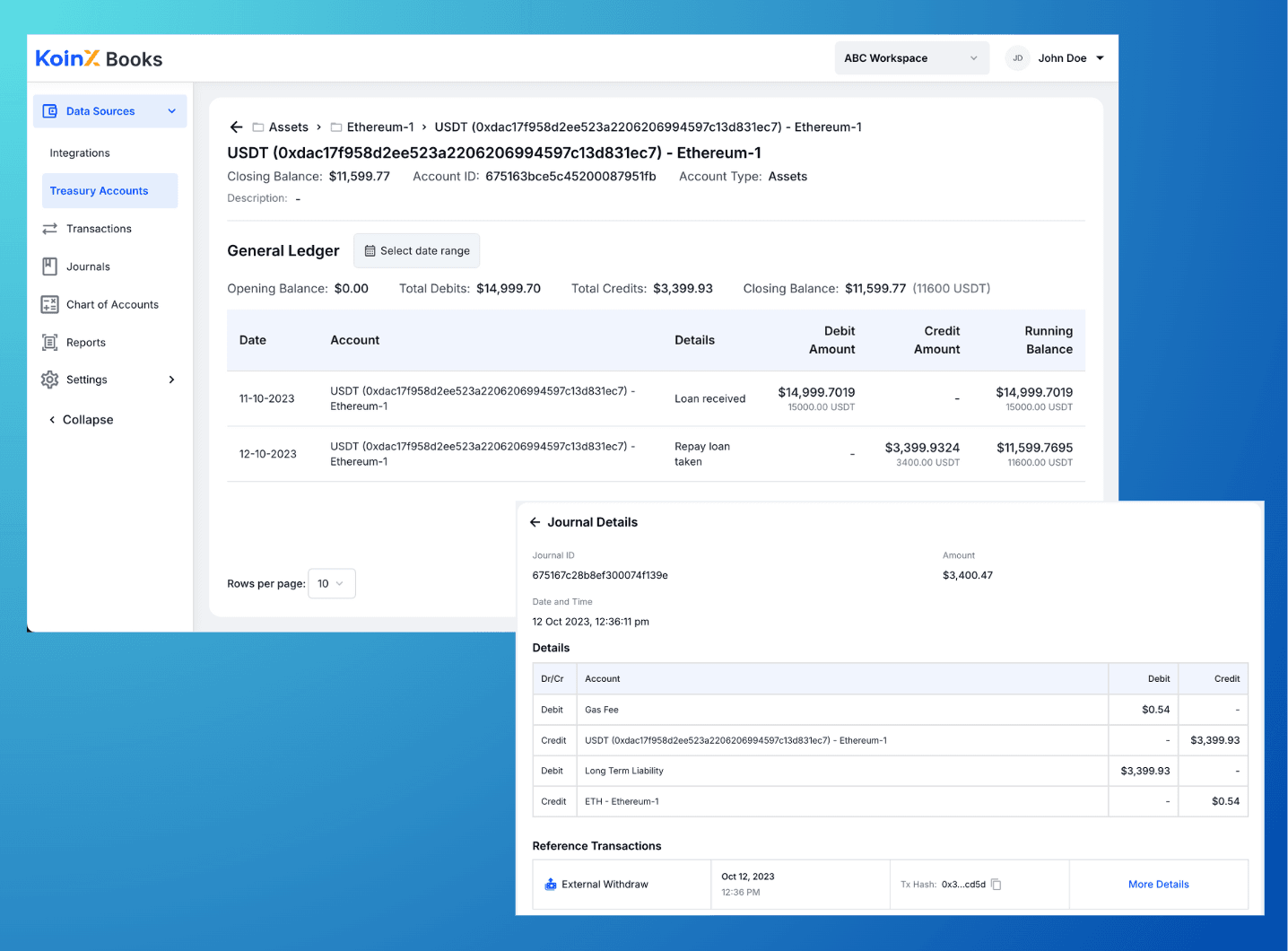Go to Integrations in the sidebar
Image resolution: width=1288 pixels, height=951 pixels.
(x=80, y=153)
